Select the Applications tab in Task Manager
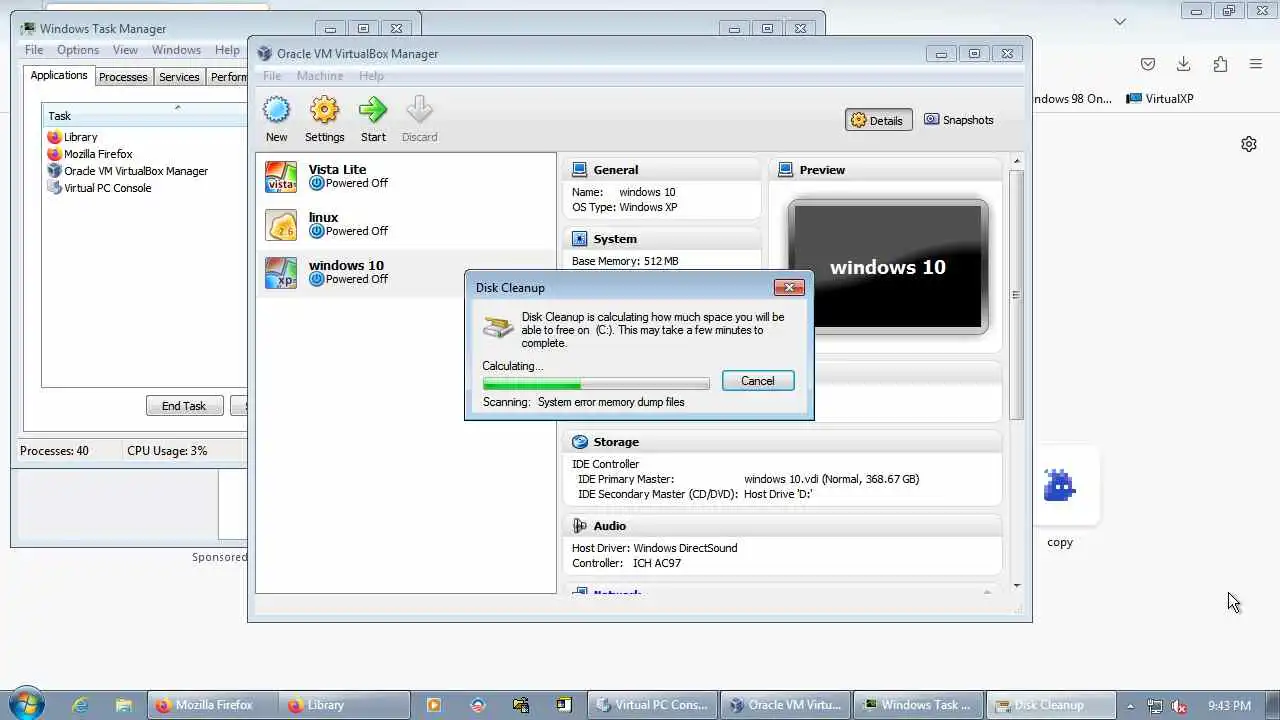The image size is (1280, 720). tap(59, 76)
